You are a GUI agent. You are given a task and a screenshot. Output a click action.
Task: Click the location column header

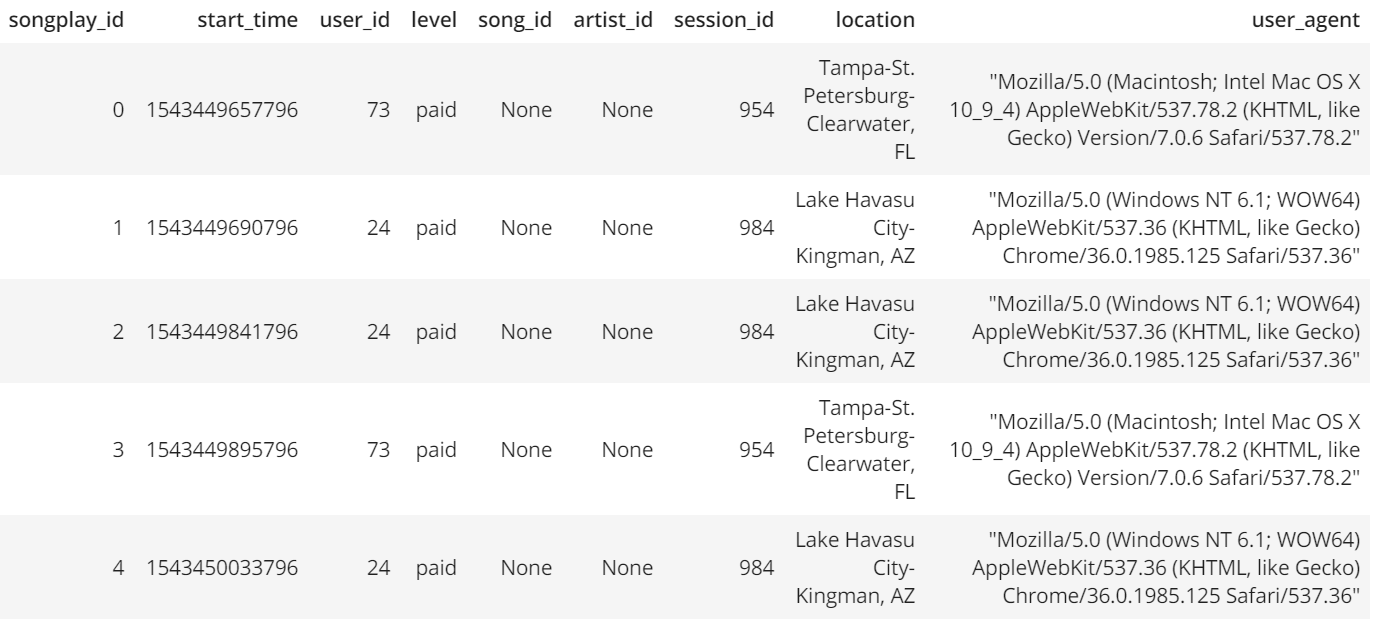[876, 19]
